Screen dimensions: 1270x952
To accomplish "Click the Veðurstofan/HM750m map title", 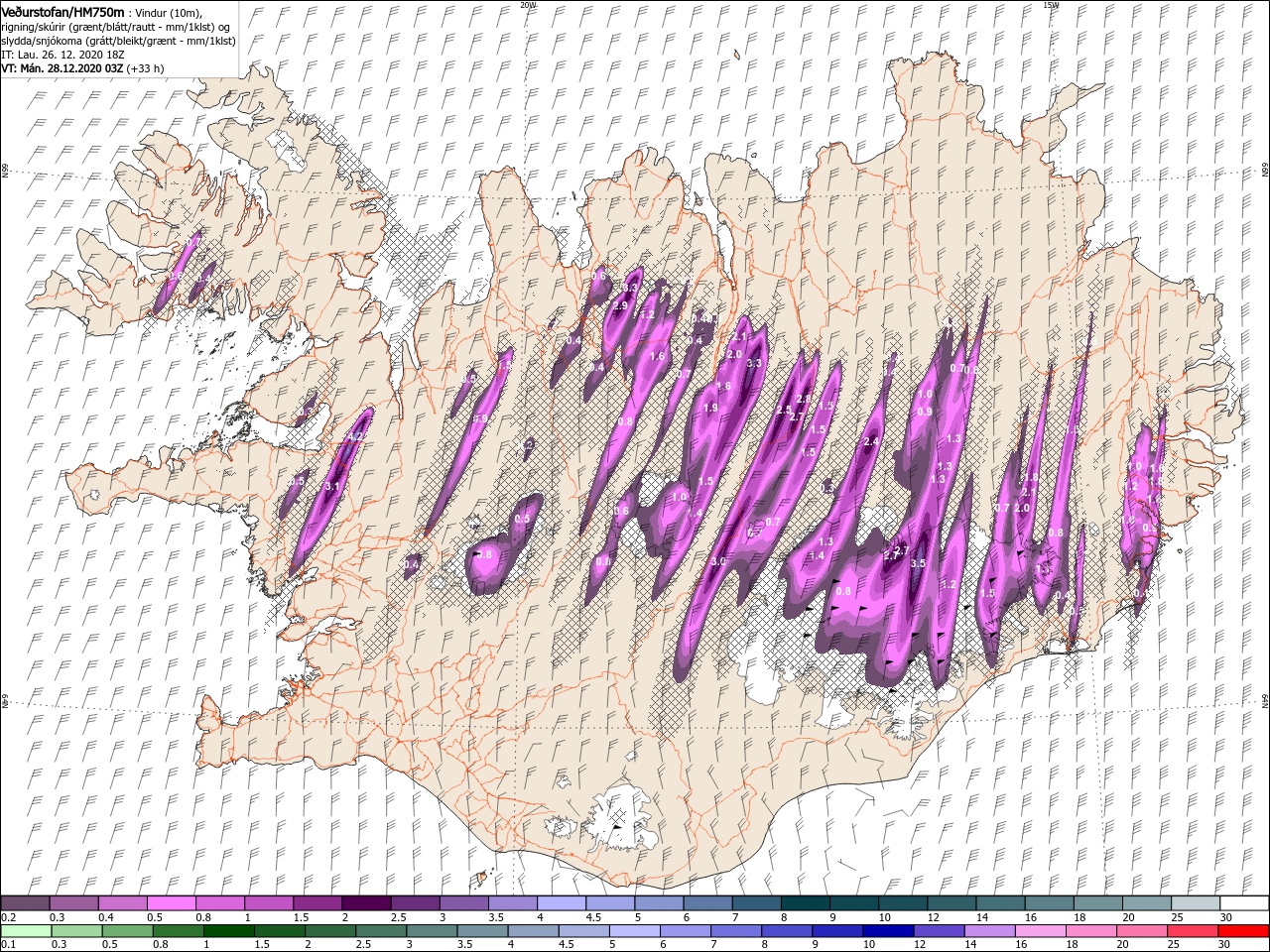I will click(63, 11).
